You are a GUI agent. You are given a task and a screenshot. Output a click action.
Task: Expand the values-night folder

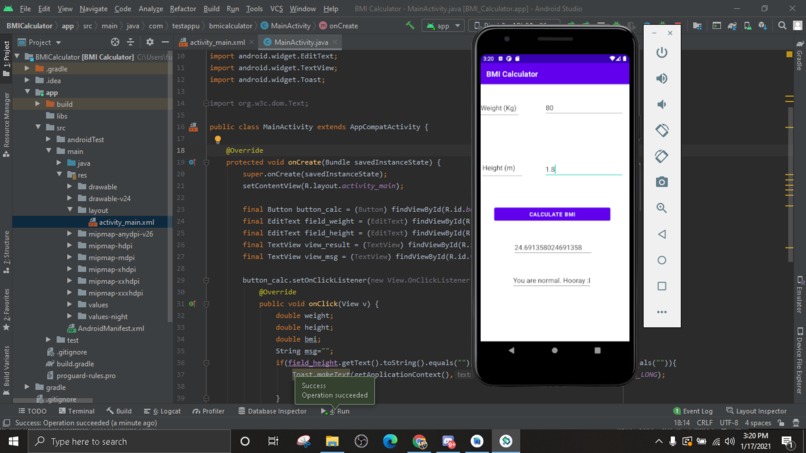tap(69, 316)
